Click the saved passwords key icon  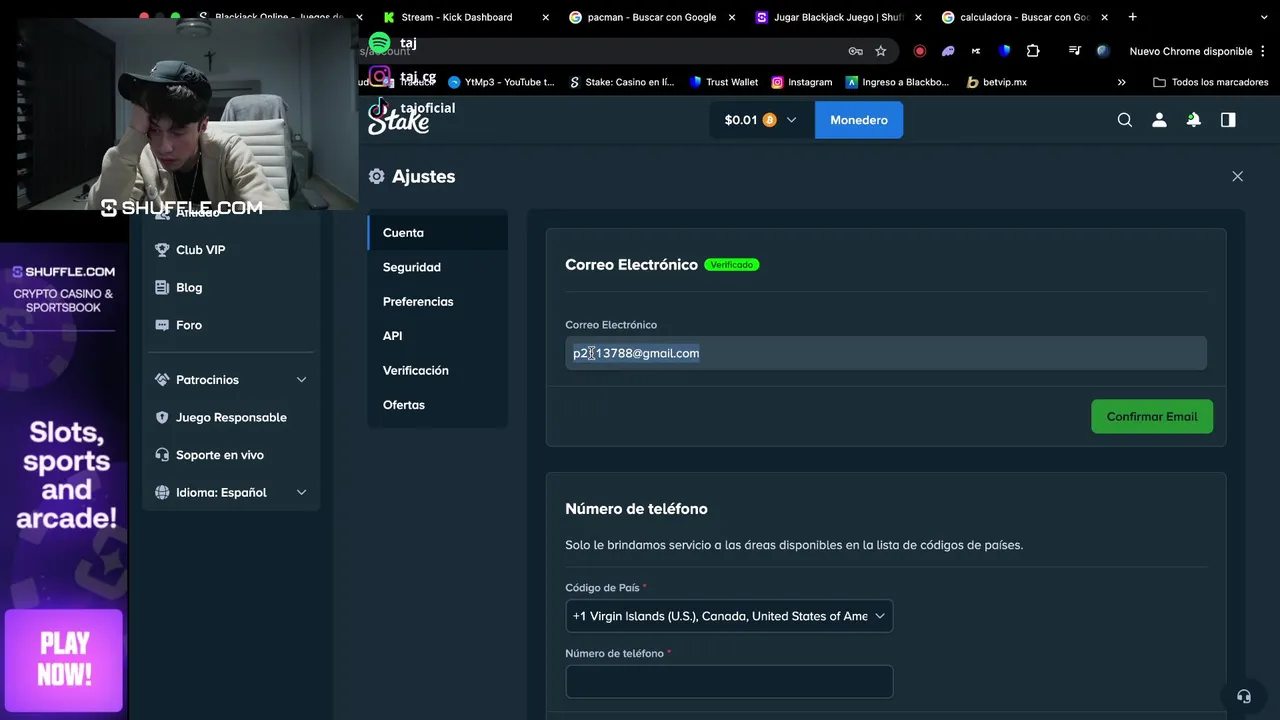point(856,51)
